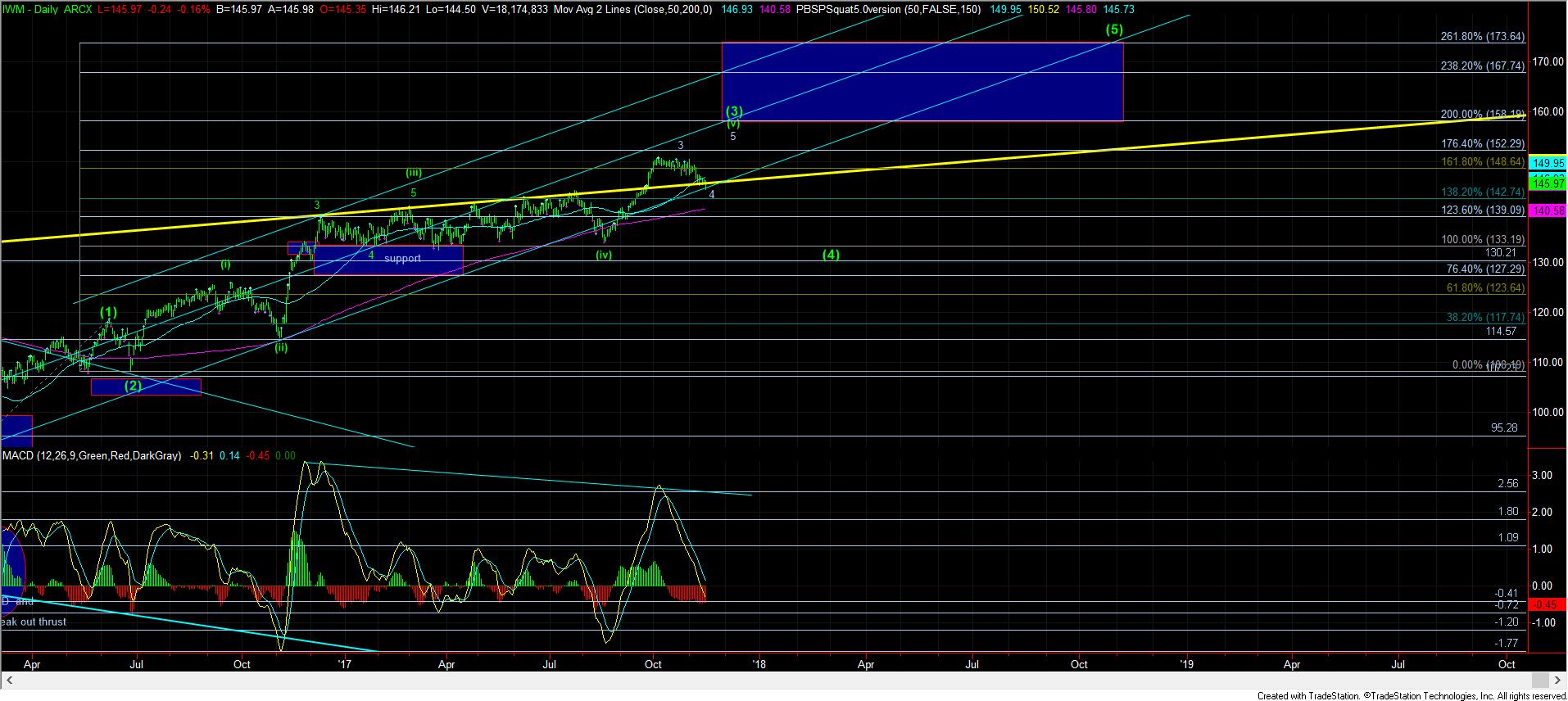
Task: Select the 61.80% (123.64) Fibonacci level
Action: (1482, 288)
